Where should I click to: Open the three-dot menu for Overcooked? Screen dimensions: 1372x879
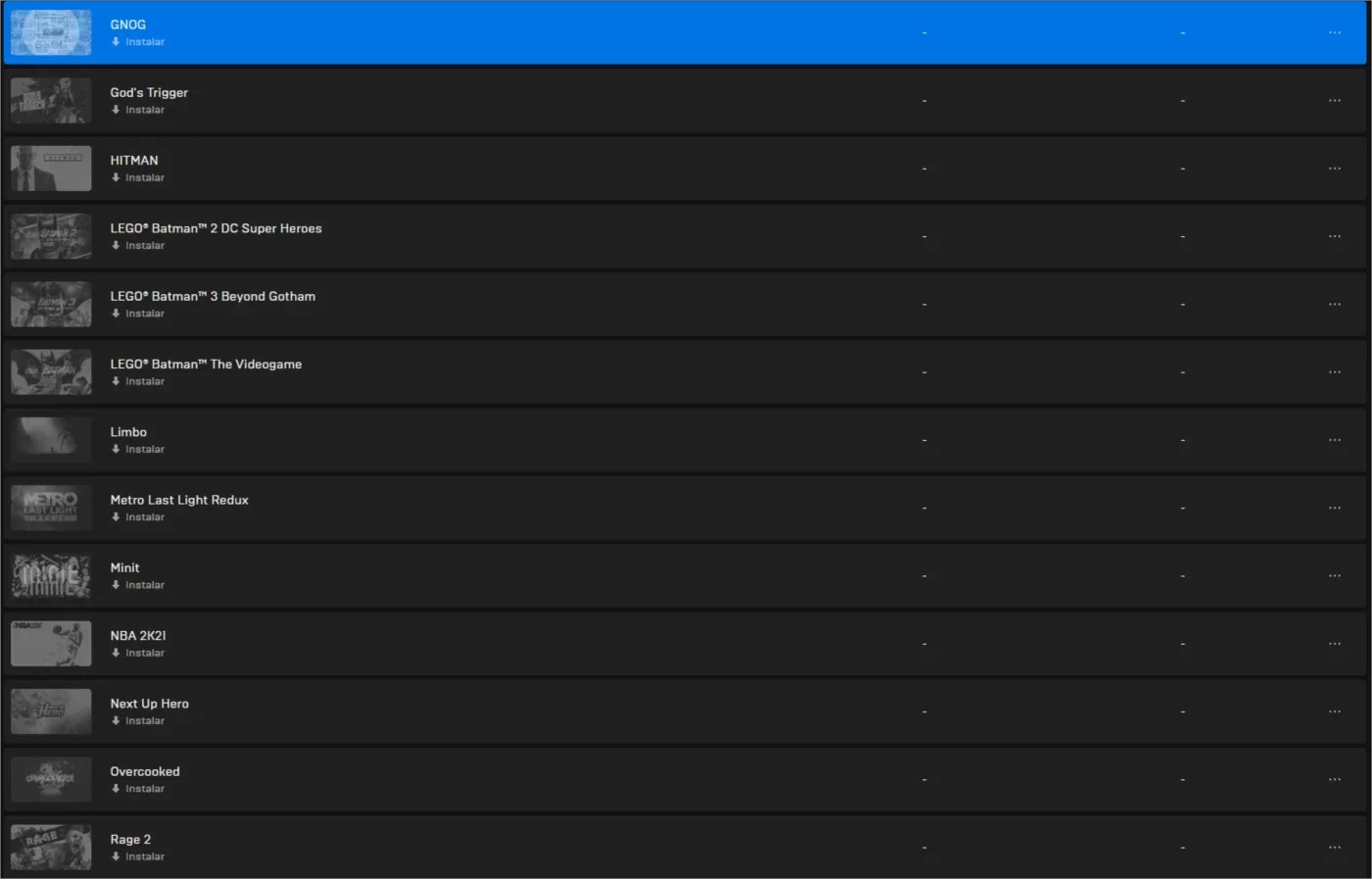[x=1334, y=779]
